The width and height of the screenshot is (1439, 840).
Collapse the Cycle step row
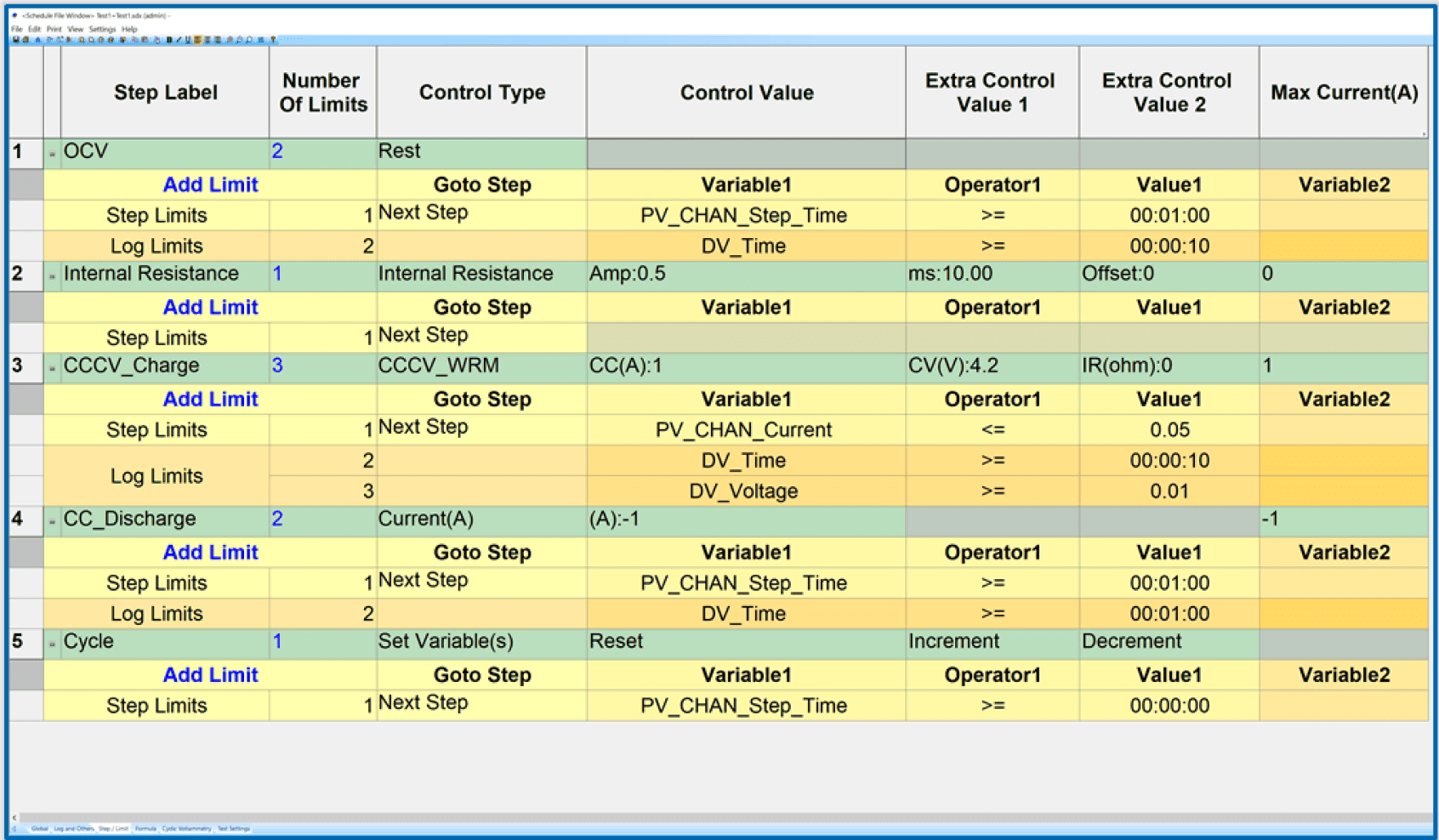pyautogui.click(x=52, y=644)
